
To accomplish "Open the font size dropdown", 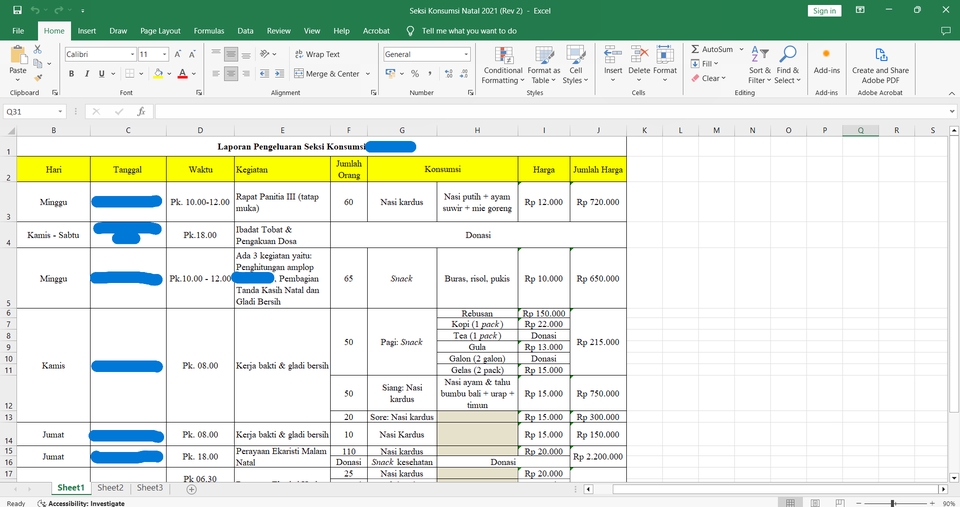I will 165,54.
